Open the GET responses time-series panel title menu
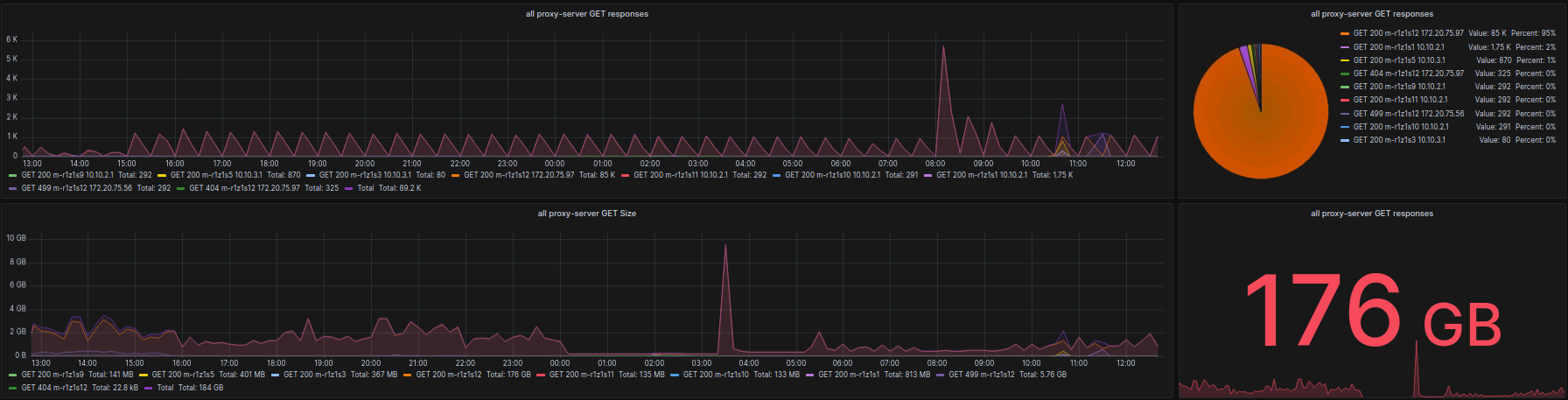 [x=586, y=14]
